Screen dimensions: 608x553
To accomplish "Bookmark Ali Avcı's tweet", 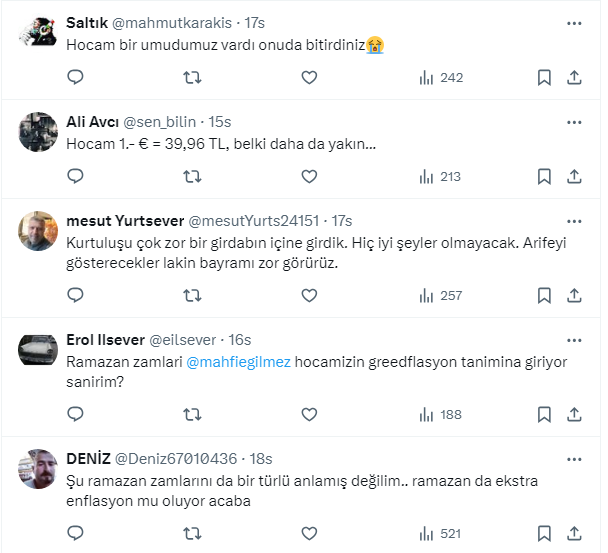I will point(544,176).
